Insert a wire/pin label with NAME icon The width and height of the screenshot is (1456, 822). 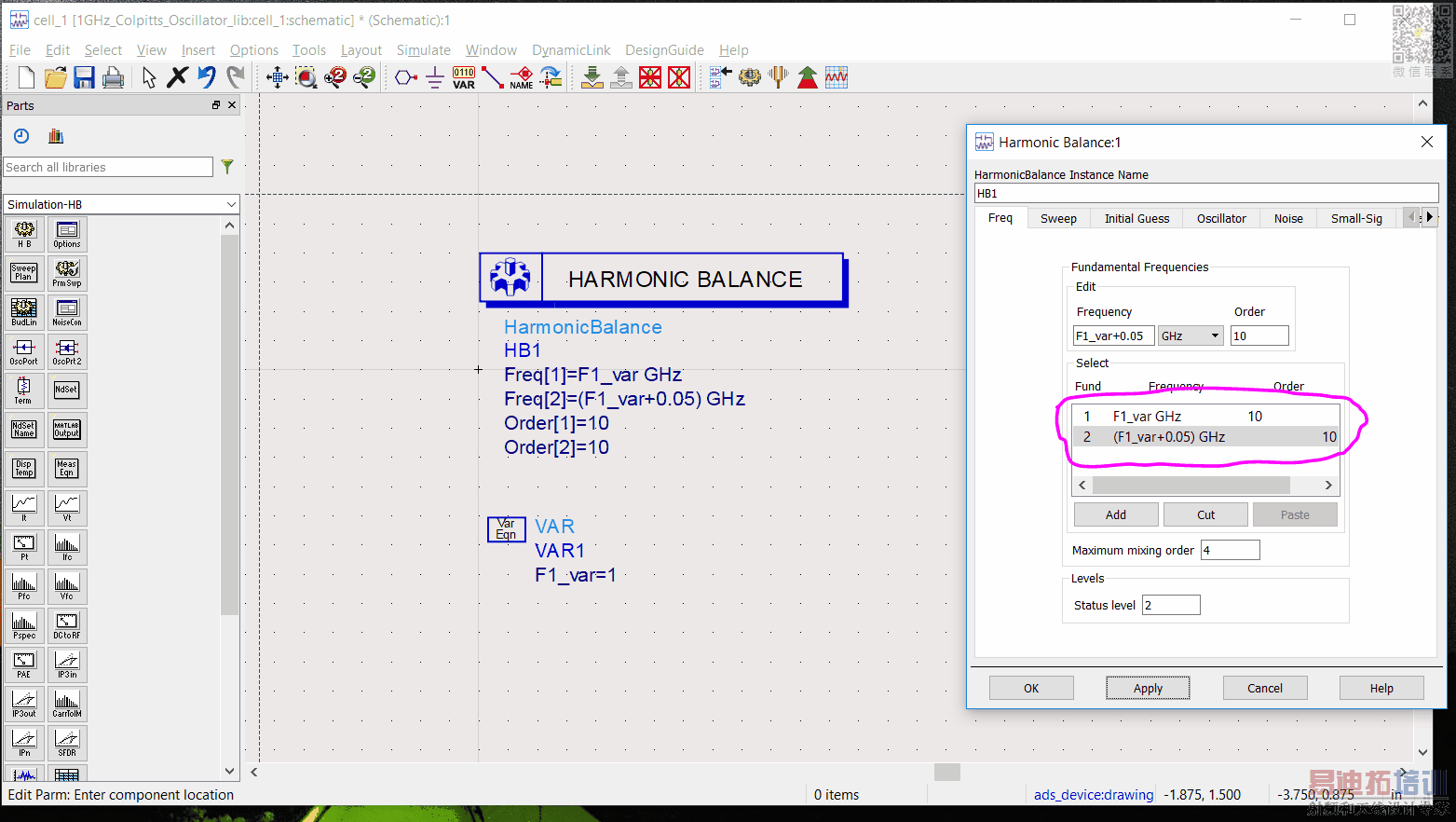coord(522,77)
